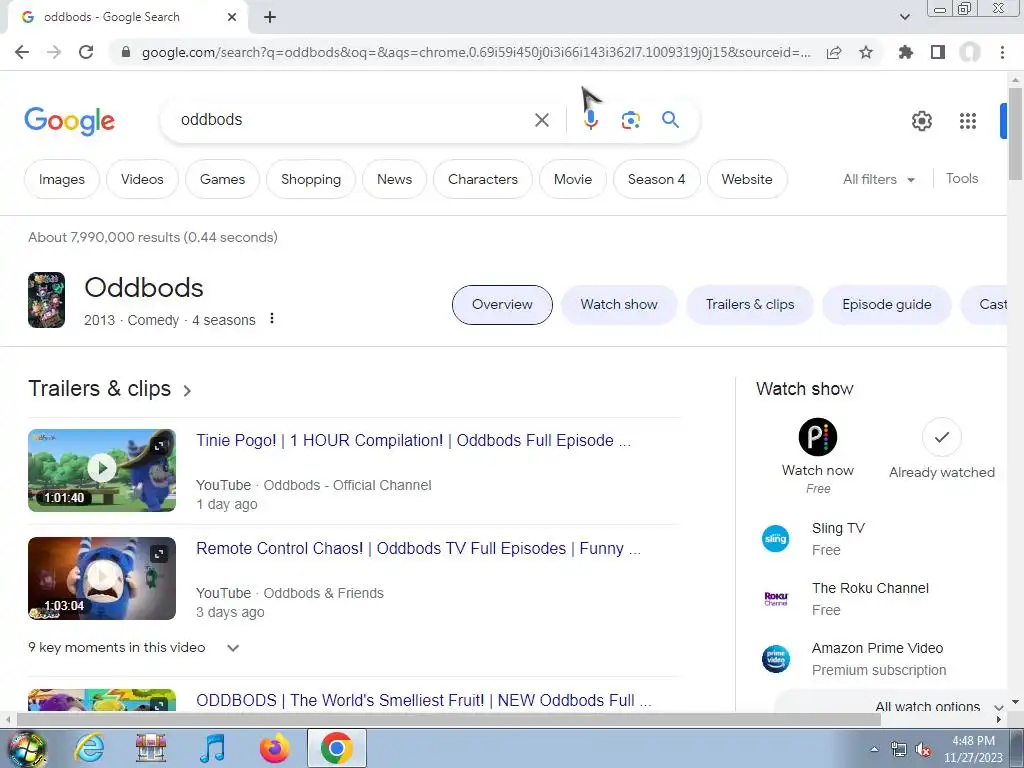Click the padlock site info icon

click(126, 52)
